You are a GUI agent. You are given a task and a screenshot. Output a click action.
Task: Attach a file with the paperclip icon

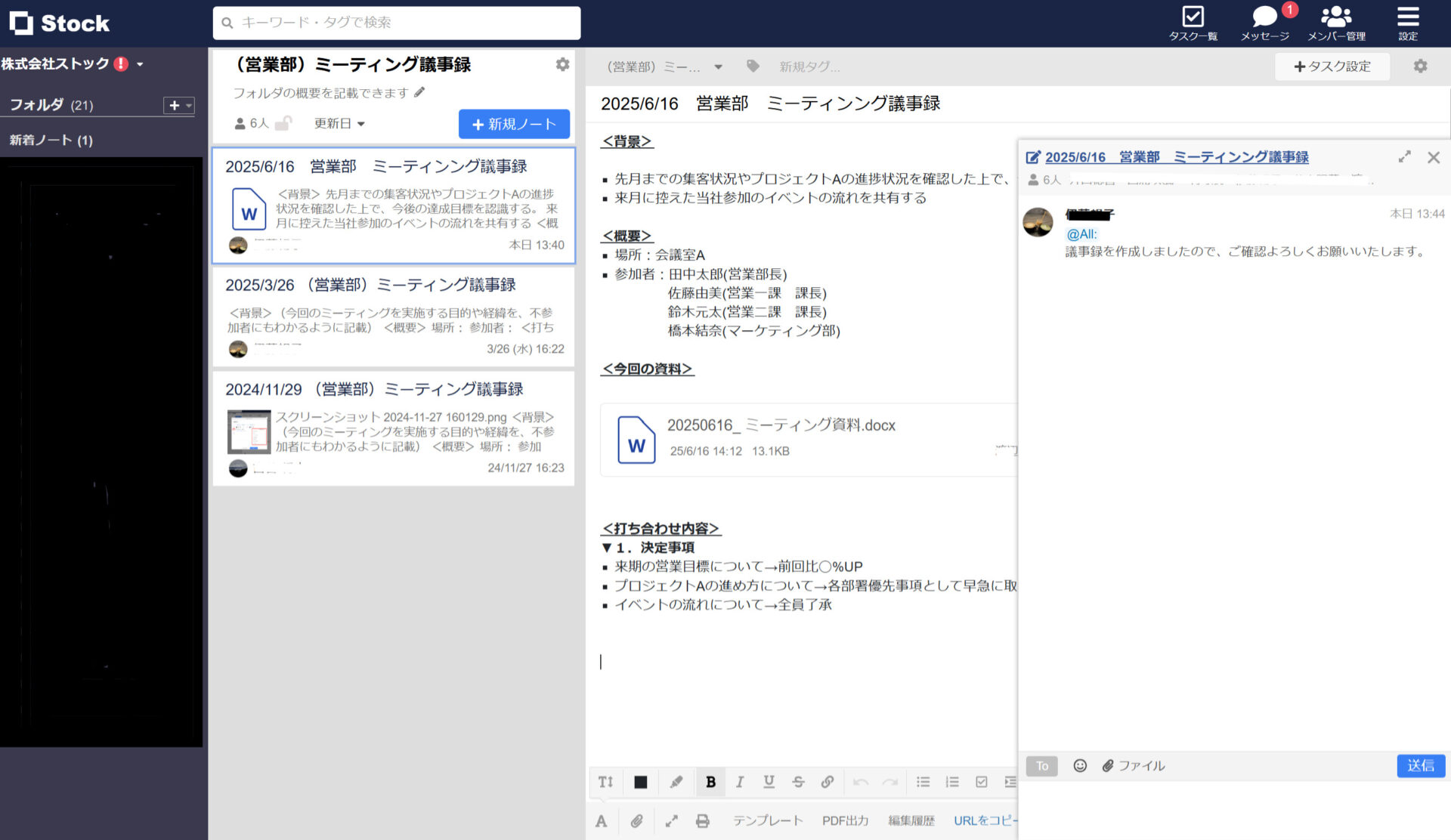tap(637, 821)
